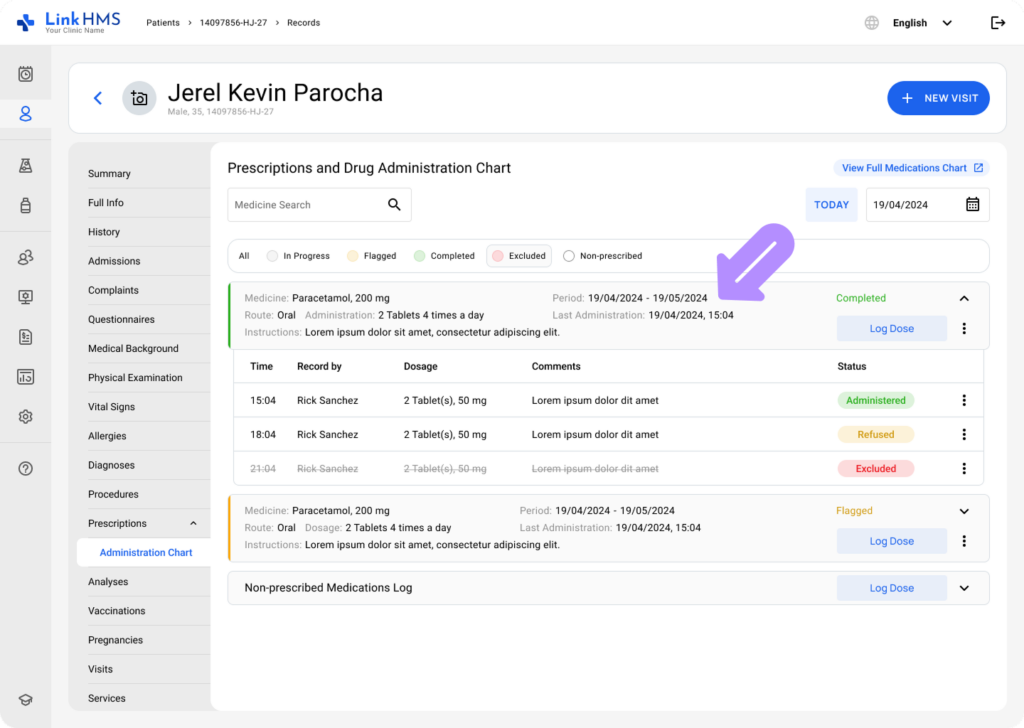Screen dimensions: 1024x728
Task: Click Log Dose on Non-prescribed Medications Log
Action: [891, 588]
